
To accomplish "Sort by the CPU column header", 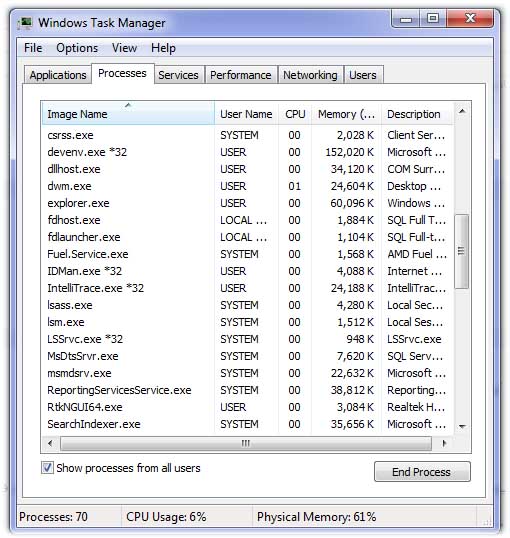I will [295, 114].
